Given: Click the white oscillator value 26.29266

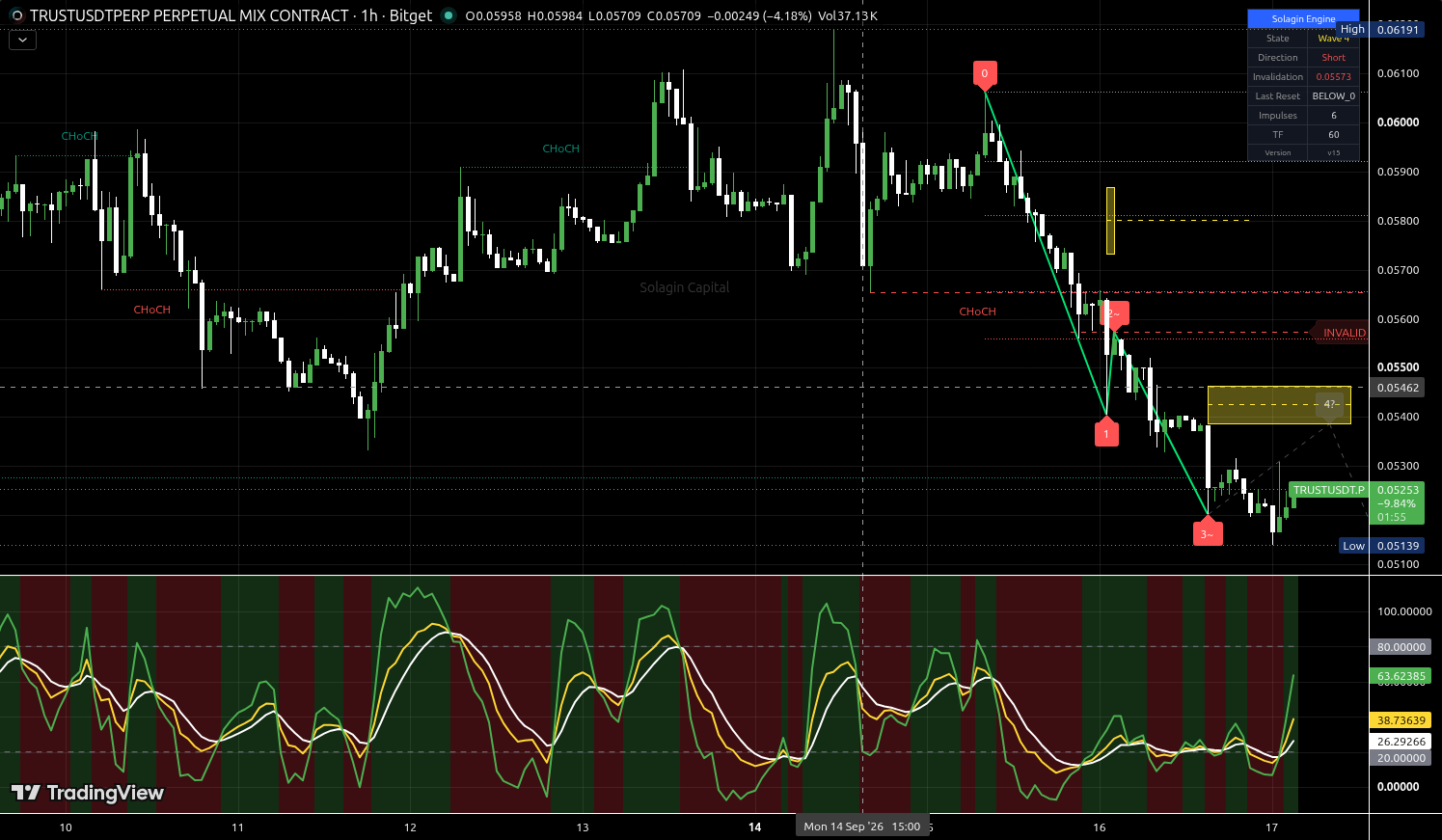Looking at the screenshot, I should 1400,742.
